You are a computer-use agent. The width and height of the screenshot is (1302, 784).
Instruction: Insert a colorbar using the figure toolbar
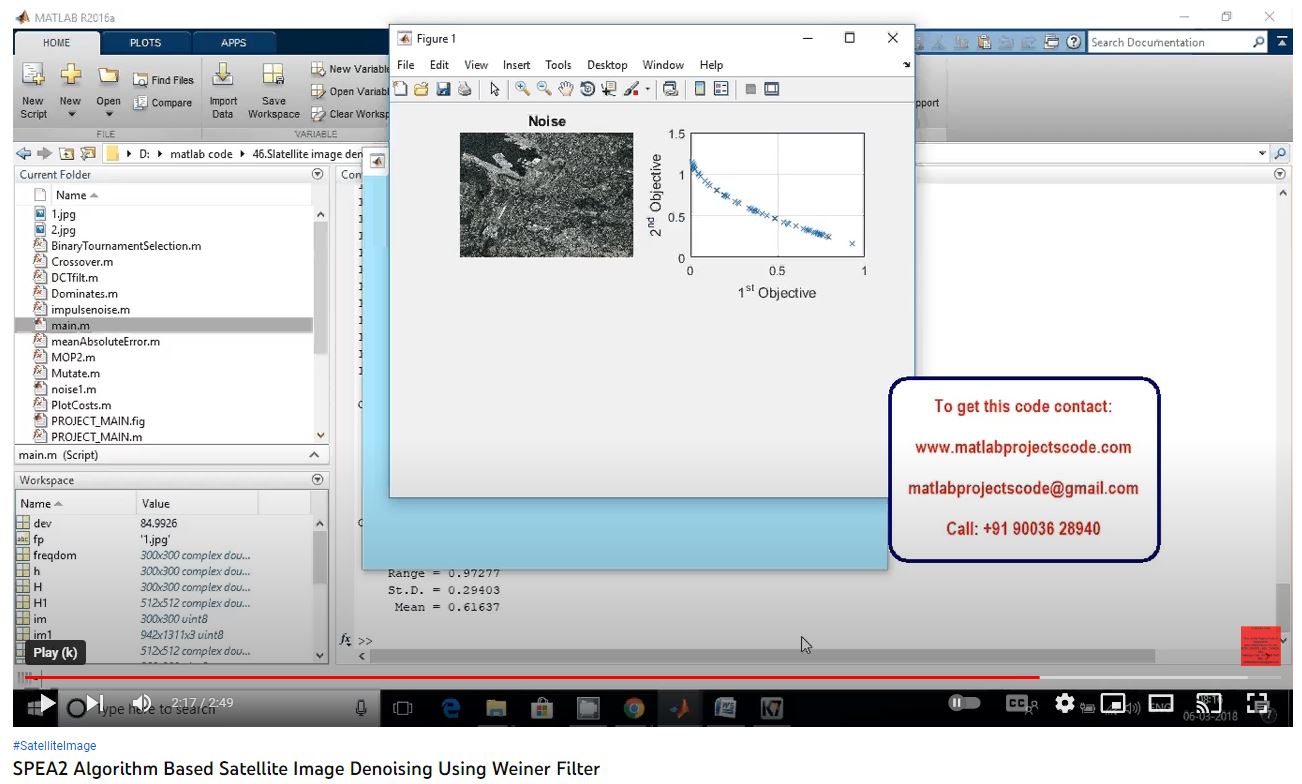700,89
